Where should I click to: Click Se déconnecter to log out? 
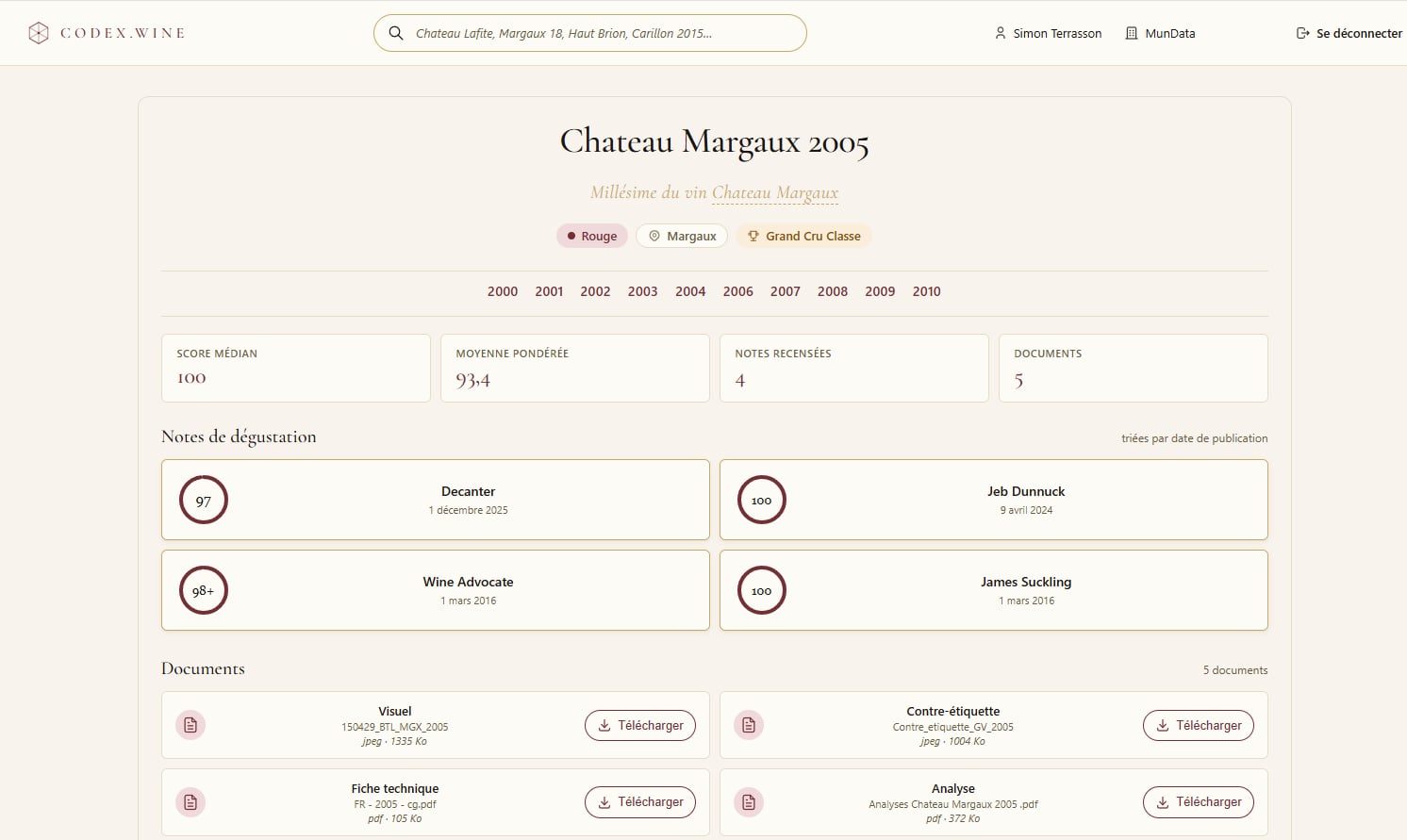[1349, 33]
